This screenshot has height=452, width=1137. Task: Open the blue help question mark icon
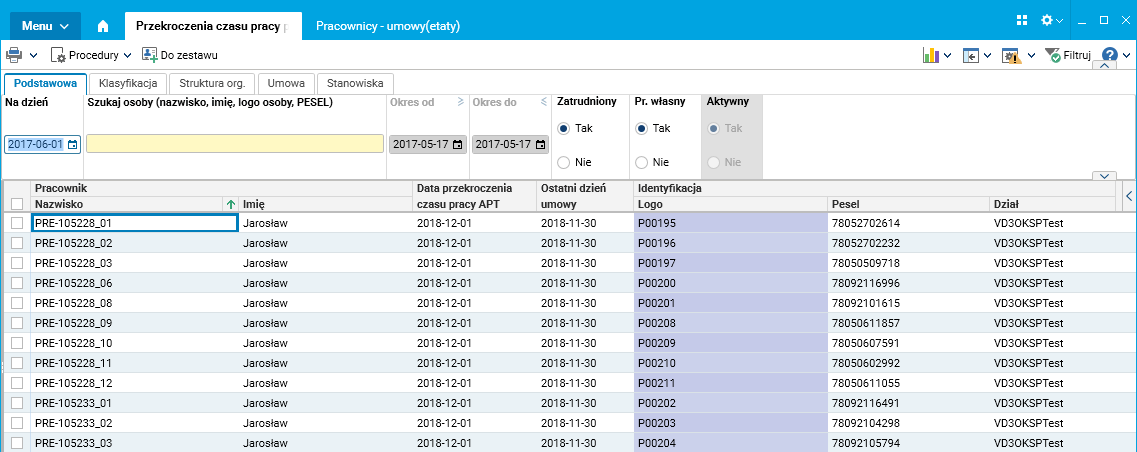click(1109, 56)
